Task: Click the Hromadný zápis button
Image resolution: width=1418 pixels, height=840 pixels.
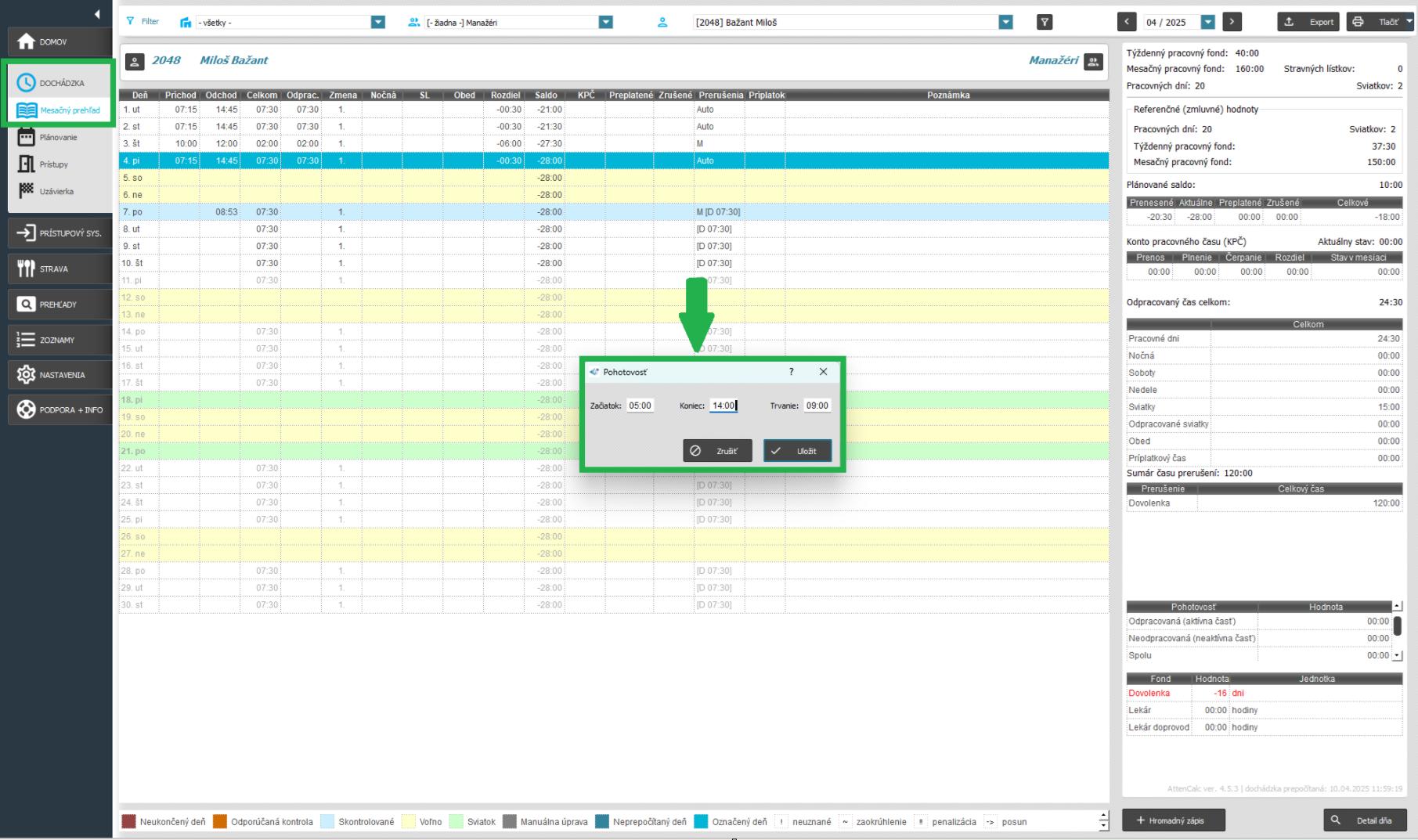Action: point(1173,820)
